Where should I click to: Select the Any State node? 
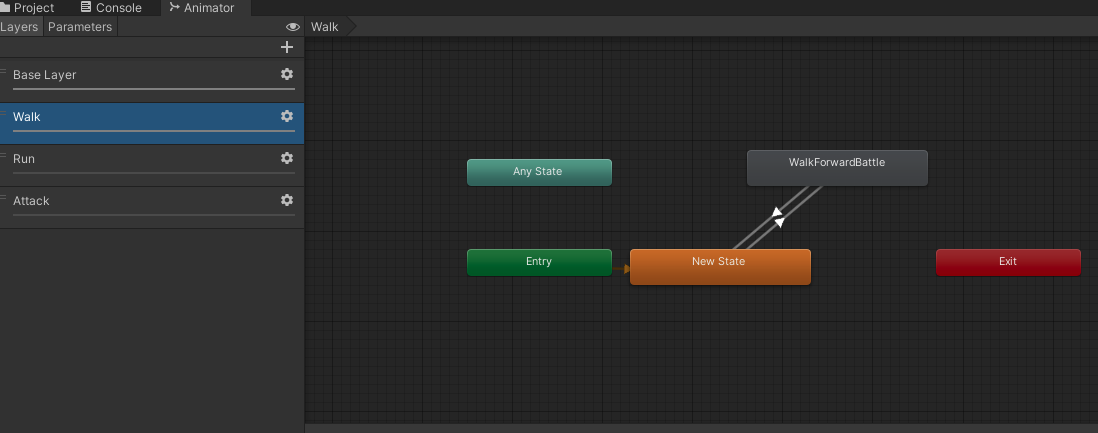pyautogui.click(x=539, y=172)
